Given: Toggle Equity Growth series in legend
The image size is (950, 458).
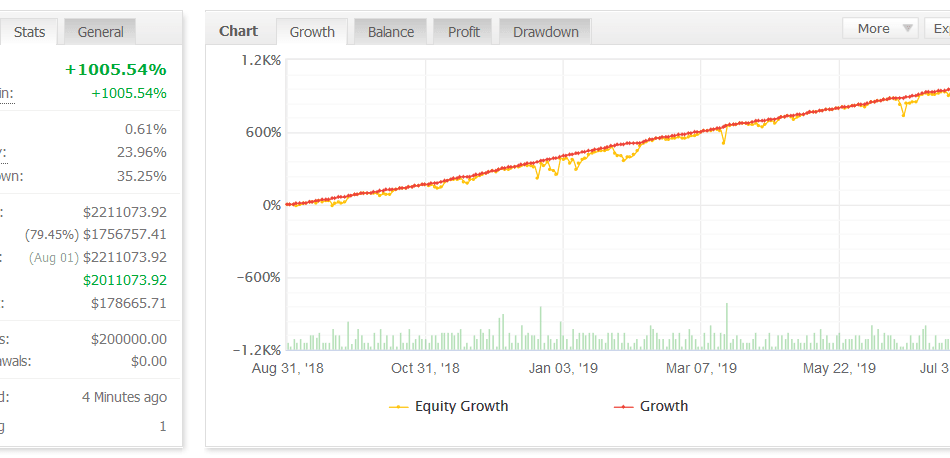Looking at the screenshot, I should [461, 406].
